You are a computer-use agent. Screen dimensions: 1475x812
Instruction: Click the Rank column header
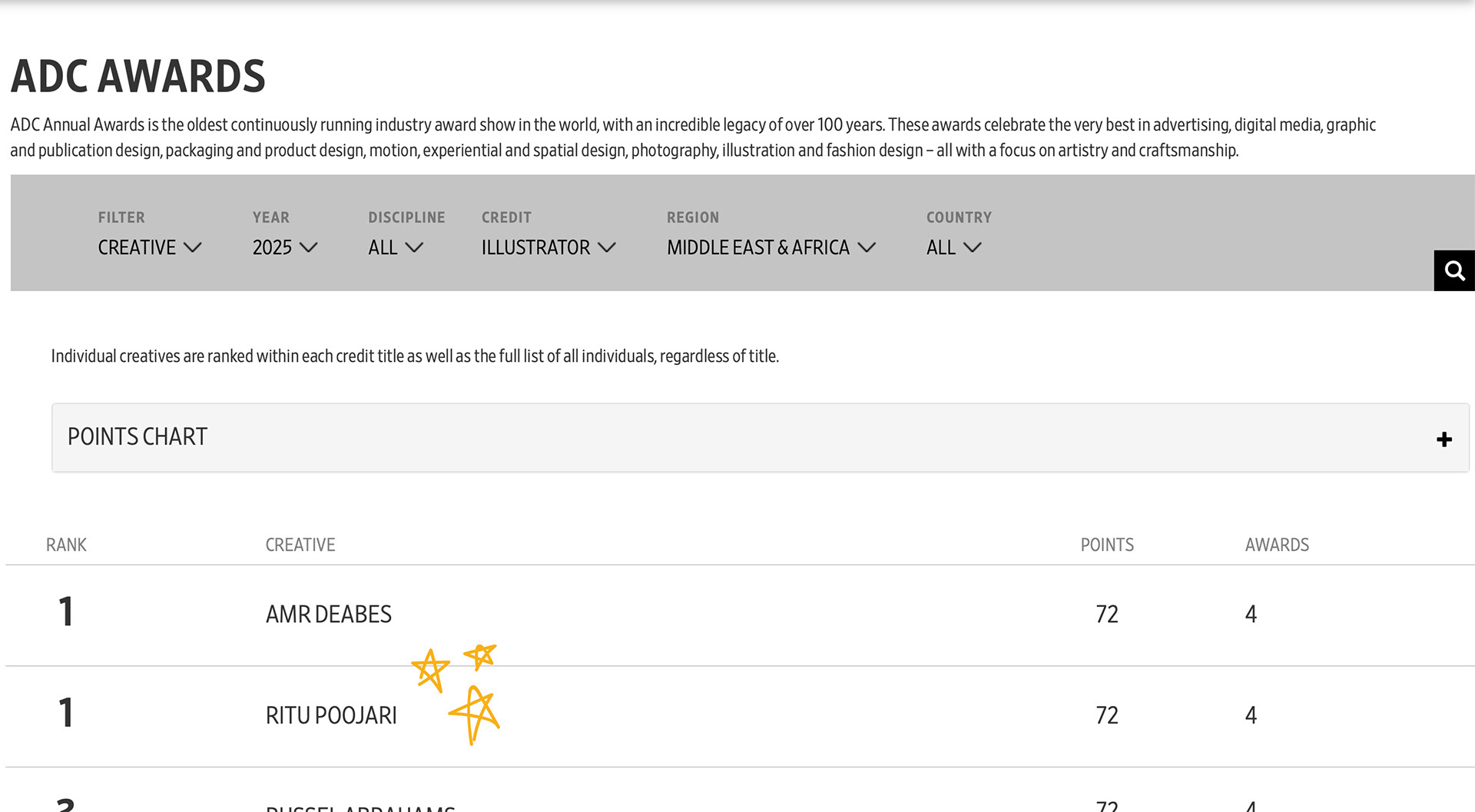[x=66, y=545]
